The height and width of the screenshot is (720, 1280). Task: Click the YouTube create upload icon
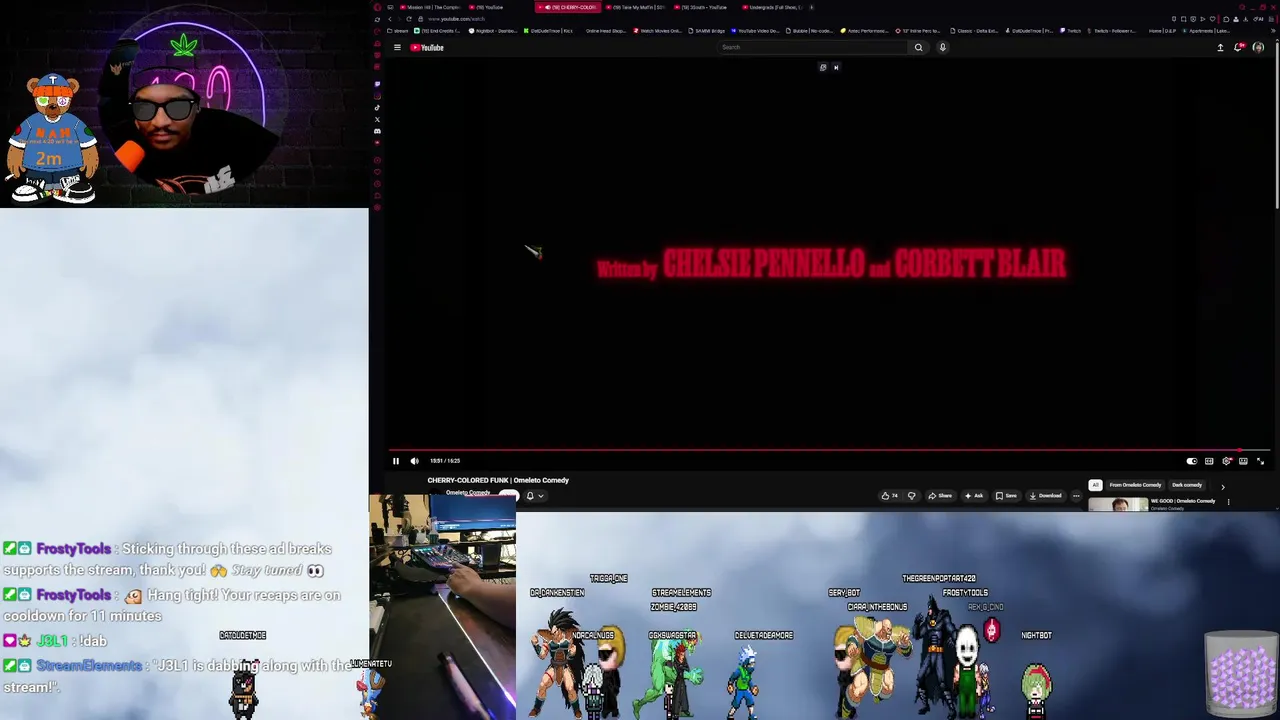click(1220, 47)
